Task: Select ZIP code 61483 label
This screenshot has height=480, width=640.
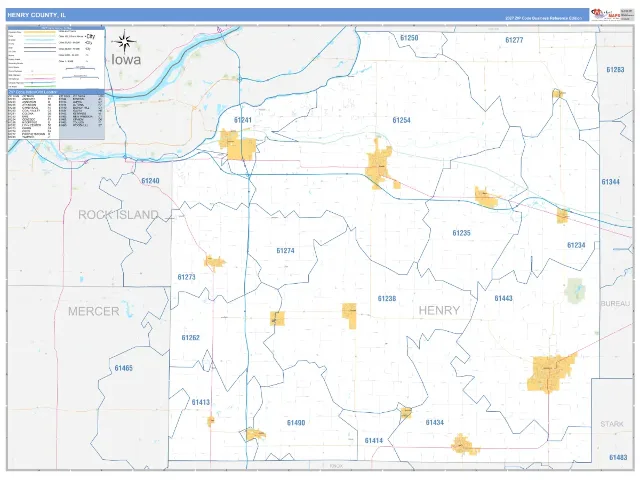Action: click(618, 458)
